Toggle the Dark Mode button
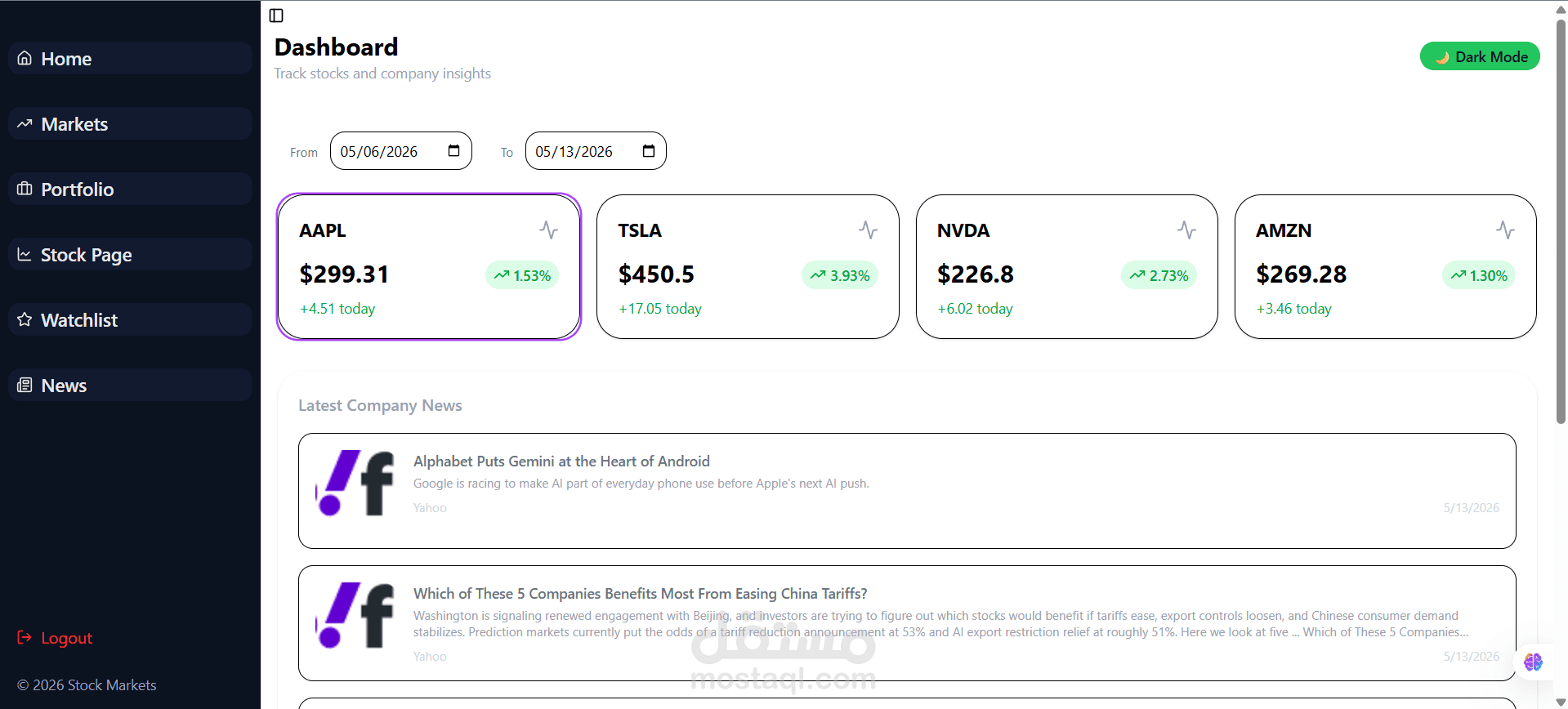 click(1480, 56)
